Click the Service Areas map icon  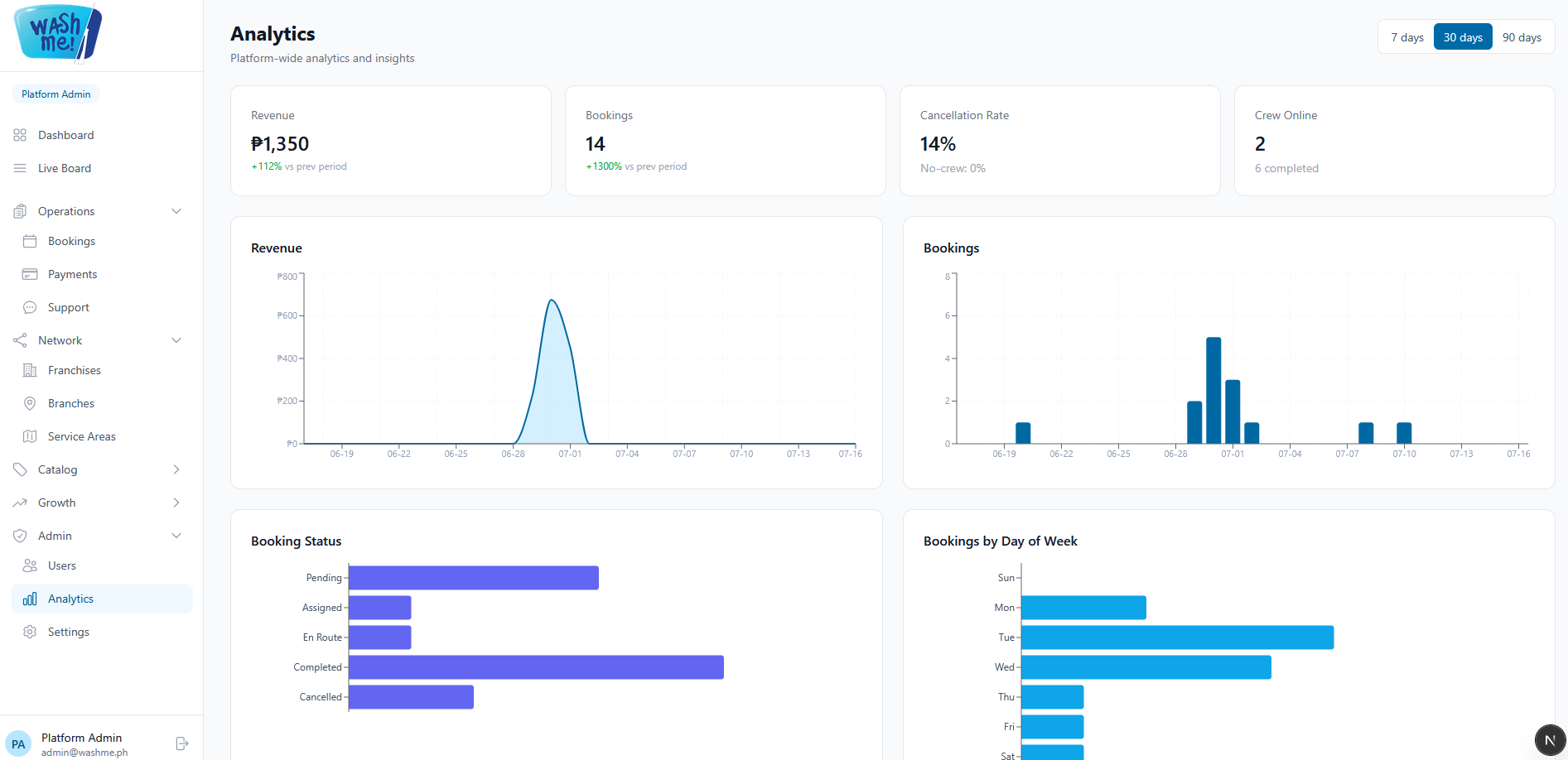click(x=30, y=436)
